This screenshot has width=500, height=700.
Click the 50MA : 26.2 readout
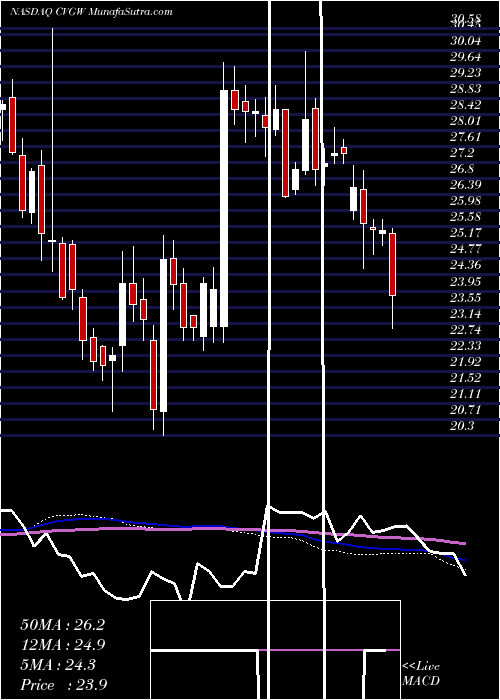click(x=62, y=625)
